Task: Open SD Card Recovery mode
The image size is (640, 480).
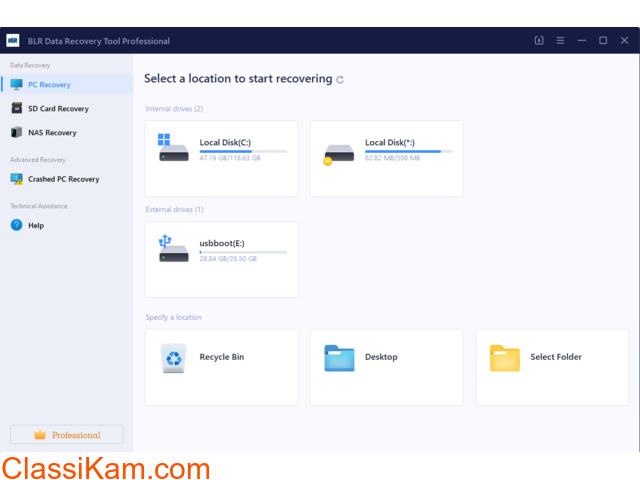Action: [x=67, y=109]
